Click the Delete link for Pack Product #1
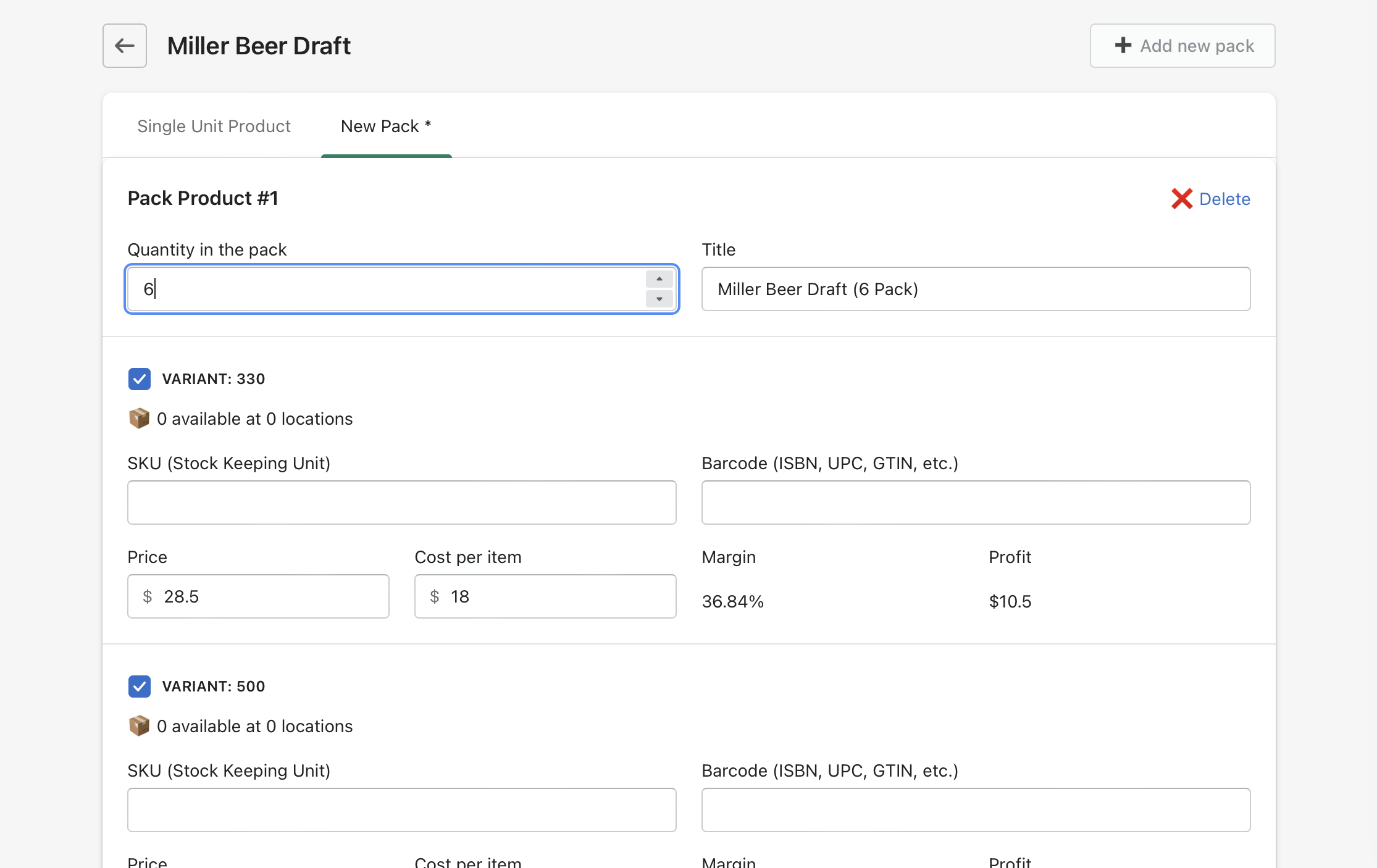Viewport: 1377px width, 868px height. (x=1224, y=199)
